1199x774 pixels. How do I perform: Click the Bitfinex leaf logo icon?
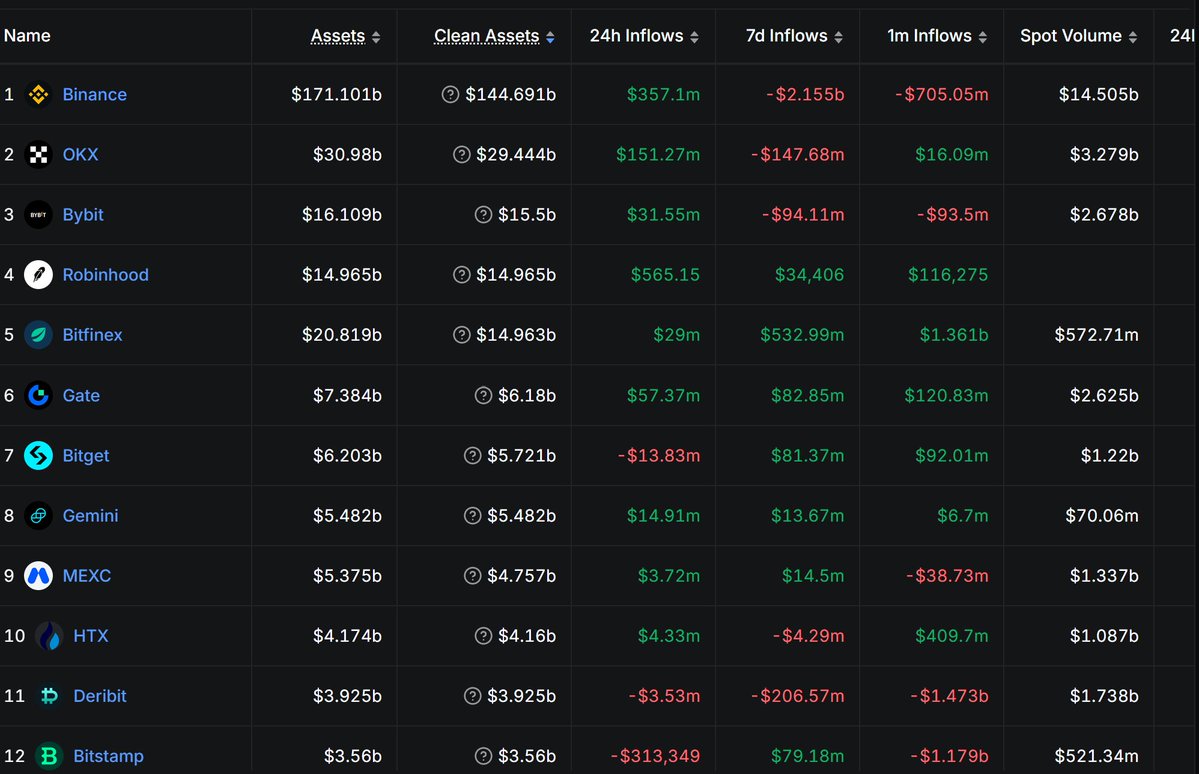coord(38,335)
